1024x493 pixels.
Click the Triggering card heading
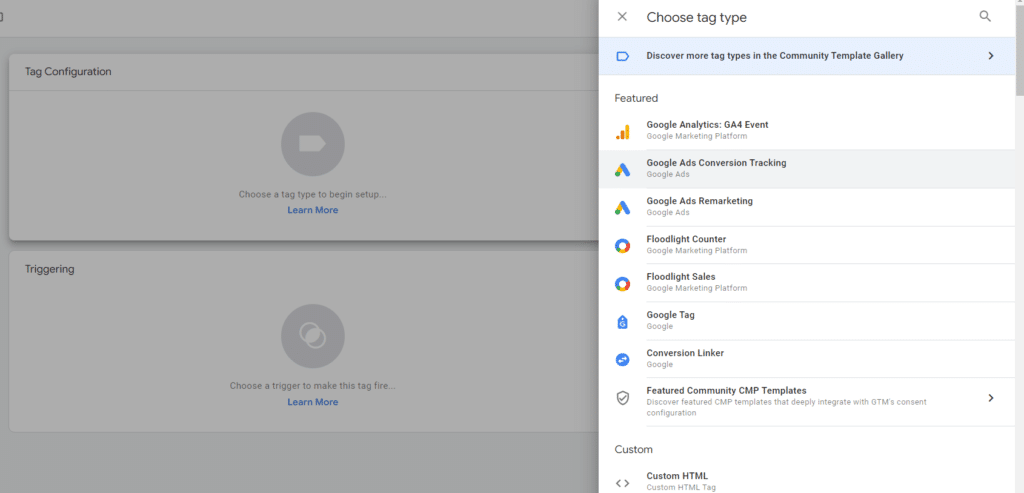(50, 269)
